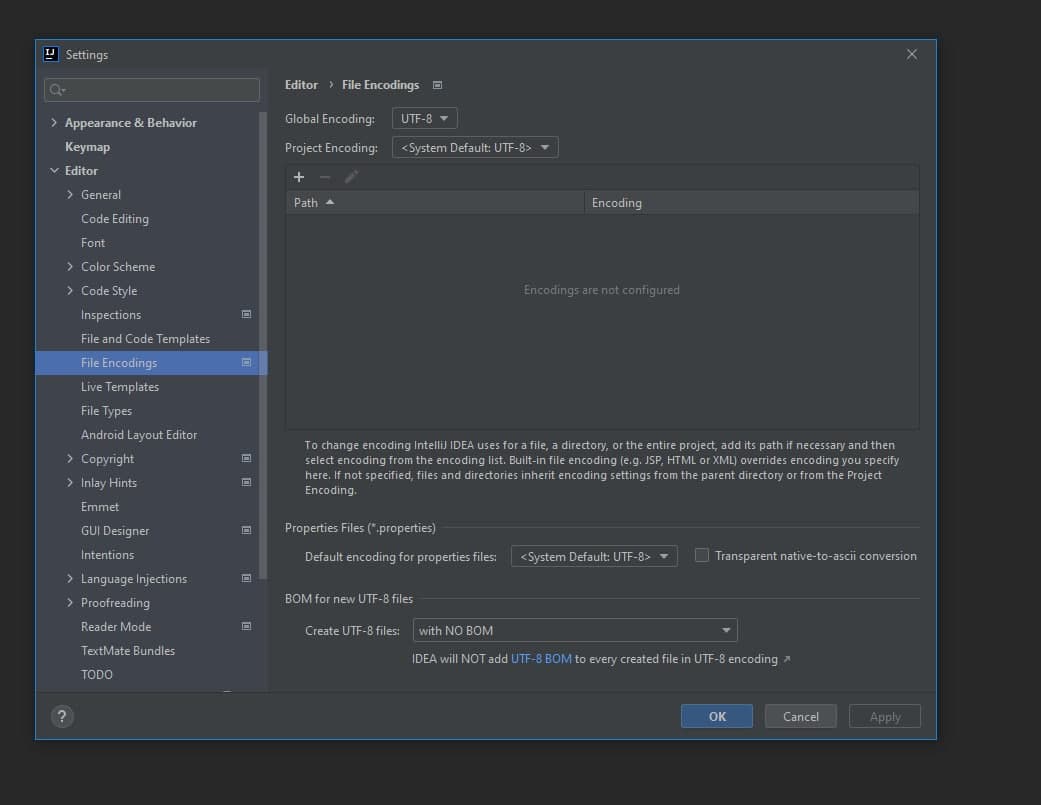Open help with the question mark button

pyautogui.click(x=62, y=717)
